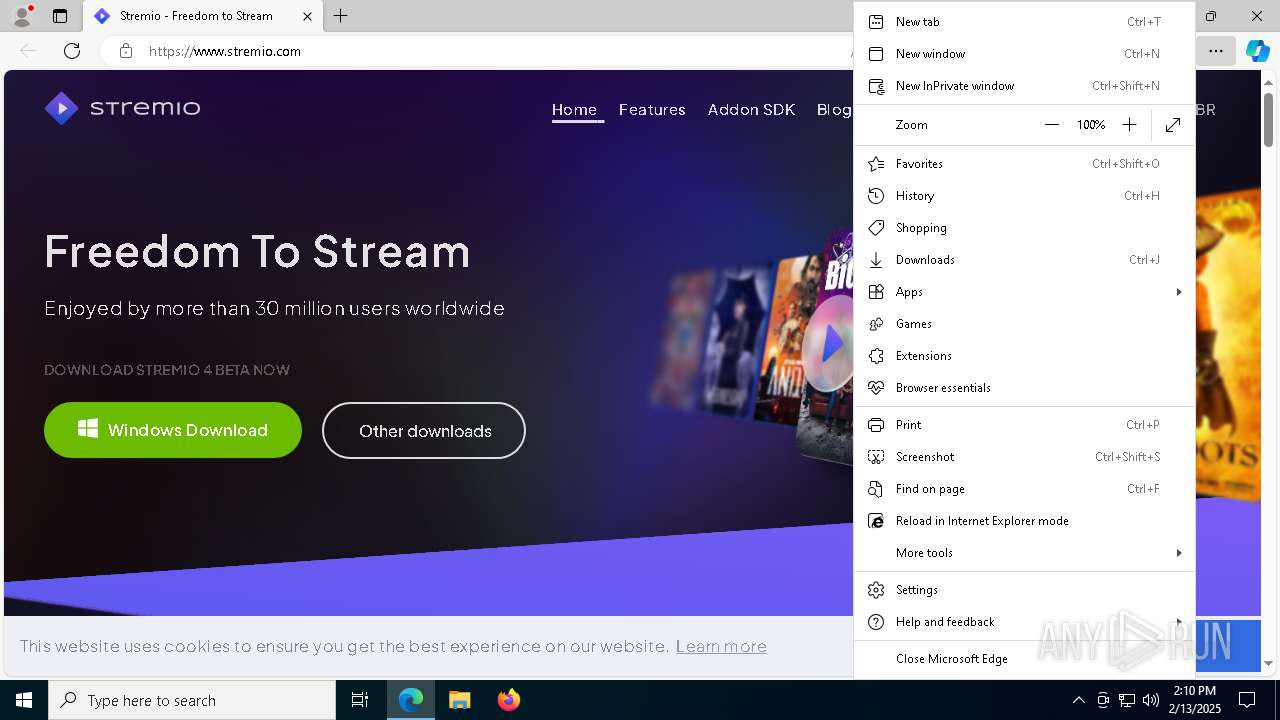Open the browser profile icon
Image resolution: width=1280 pixels, height=720 pixels.
[21, 16]
